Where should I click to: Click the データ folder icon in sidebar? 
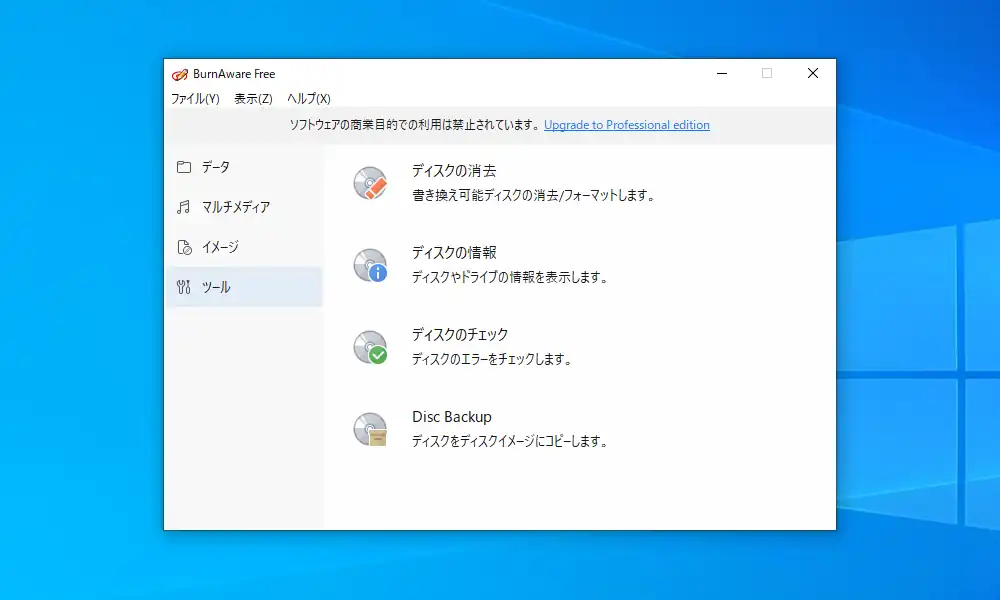tap(185, 167)
